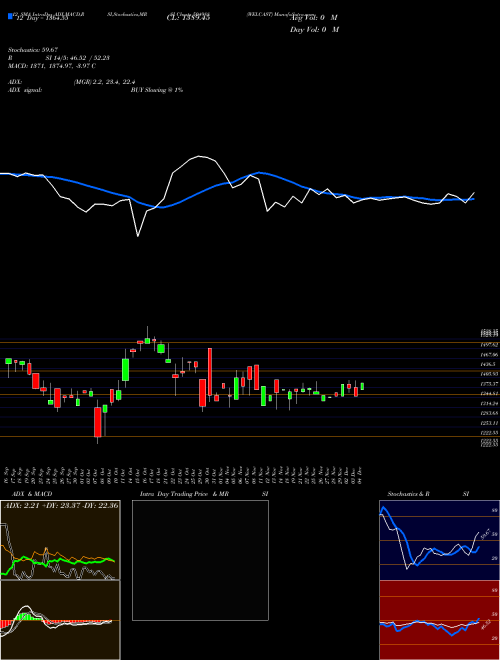The height and width of the screenshot is (660, 500).
Task: Click the ADX signal: label
Action: click(x=25, y=90)
